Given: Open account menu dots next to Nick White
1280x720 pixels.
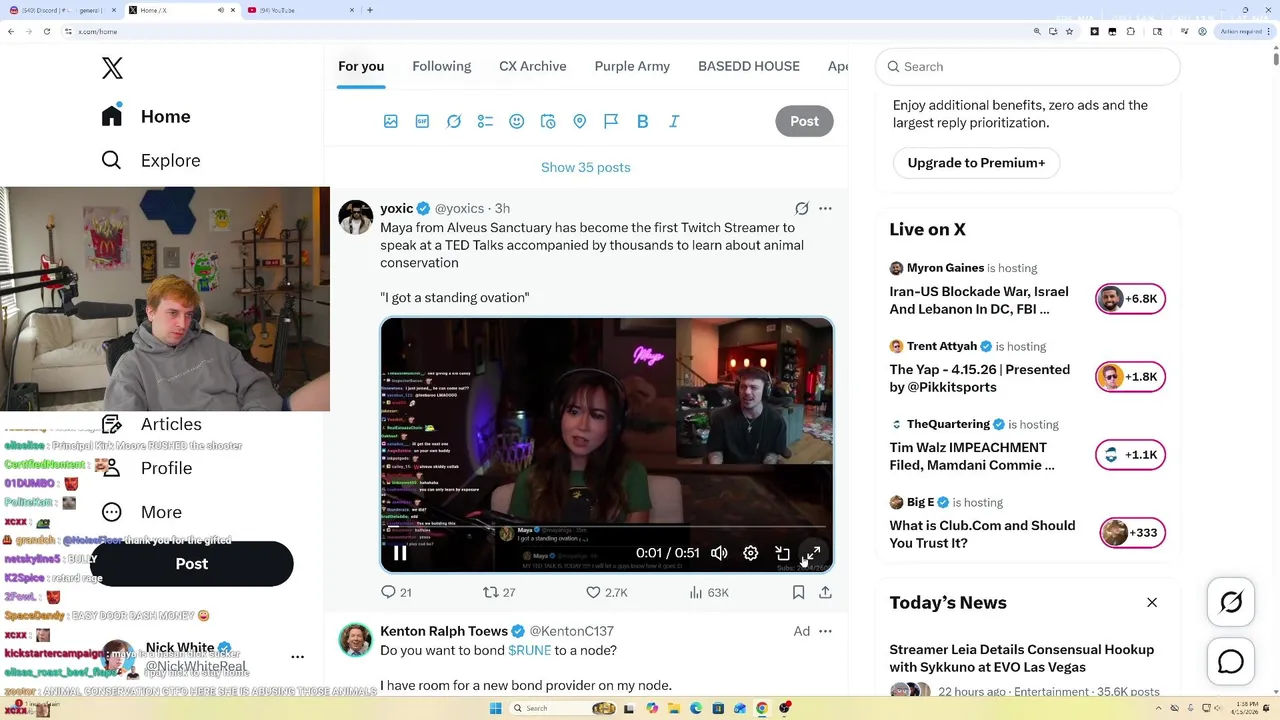Looking at the screenshot, I should (297, 657).
